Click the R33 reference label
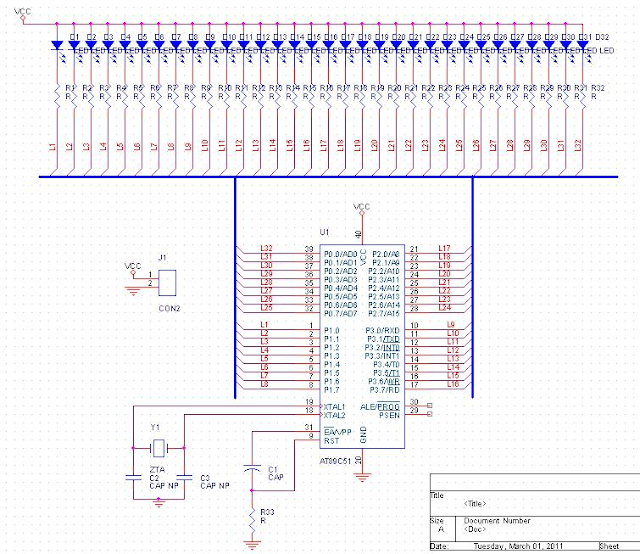The height and width of the screenshot is (554, 640). [x=267, y=512]
